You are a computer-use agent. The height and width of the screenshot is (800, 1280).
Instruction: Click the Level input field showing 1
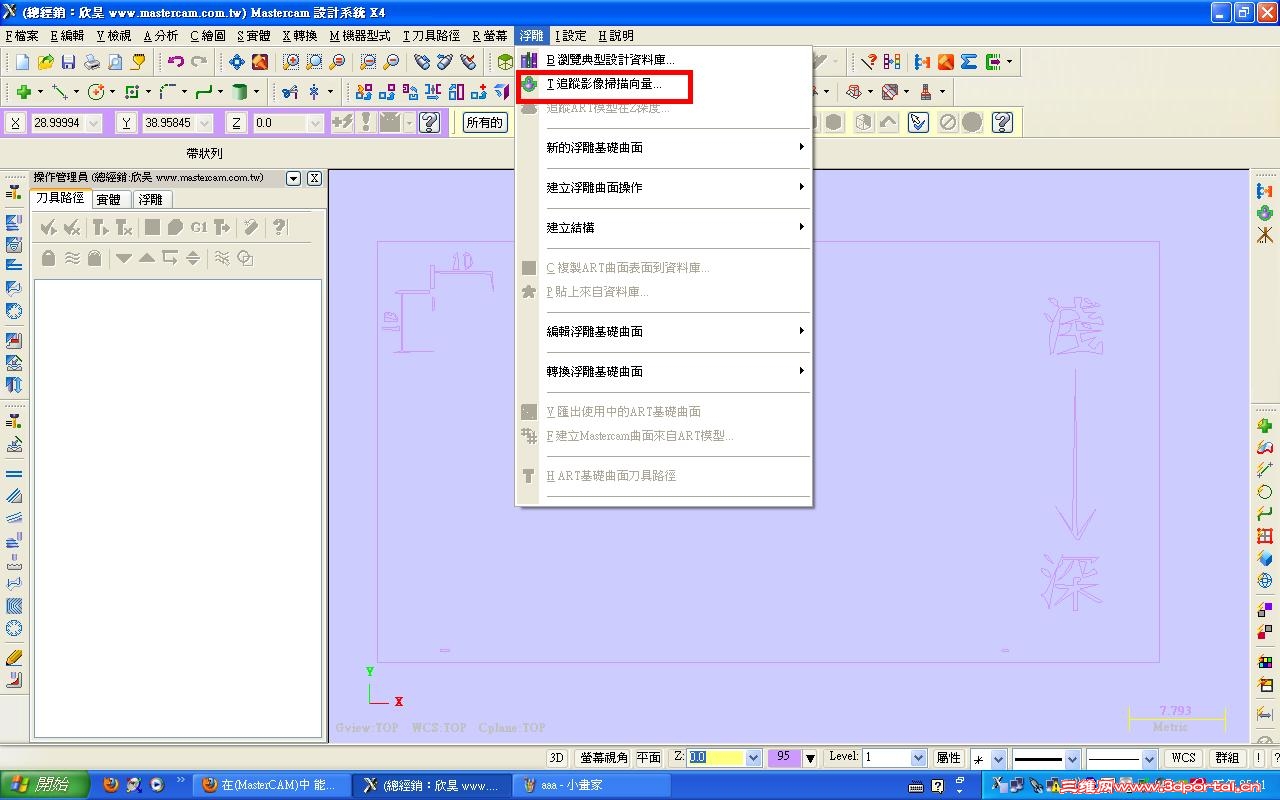(x=886, y=758)
